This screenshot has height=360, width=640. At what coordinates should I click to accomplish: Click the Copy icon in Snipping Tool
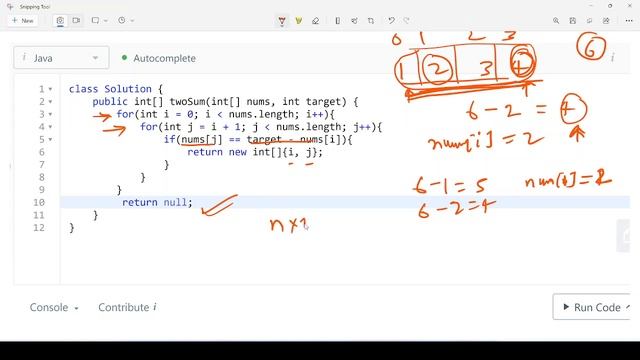coord(589,21)
